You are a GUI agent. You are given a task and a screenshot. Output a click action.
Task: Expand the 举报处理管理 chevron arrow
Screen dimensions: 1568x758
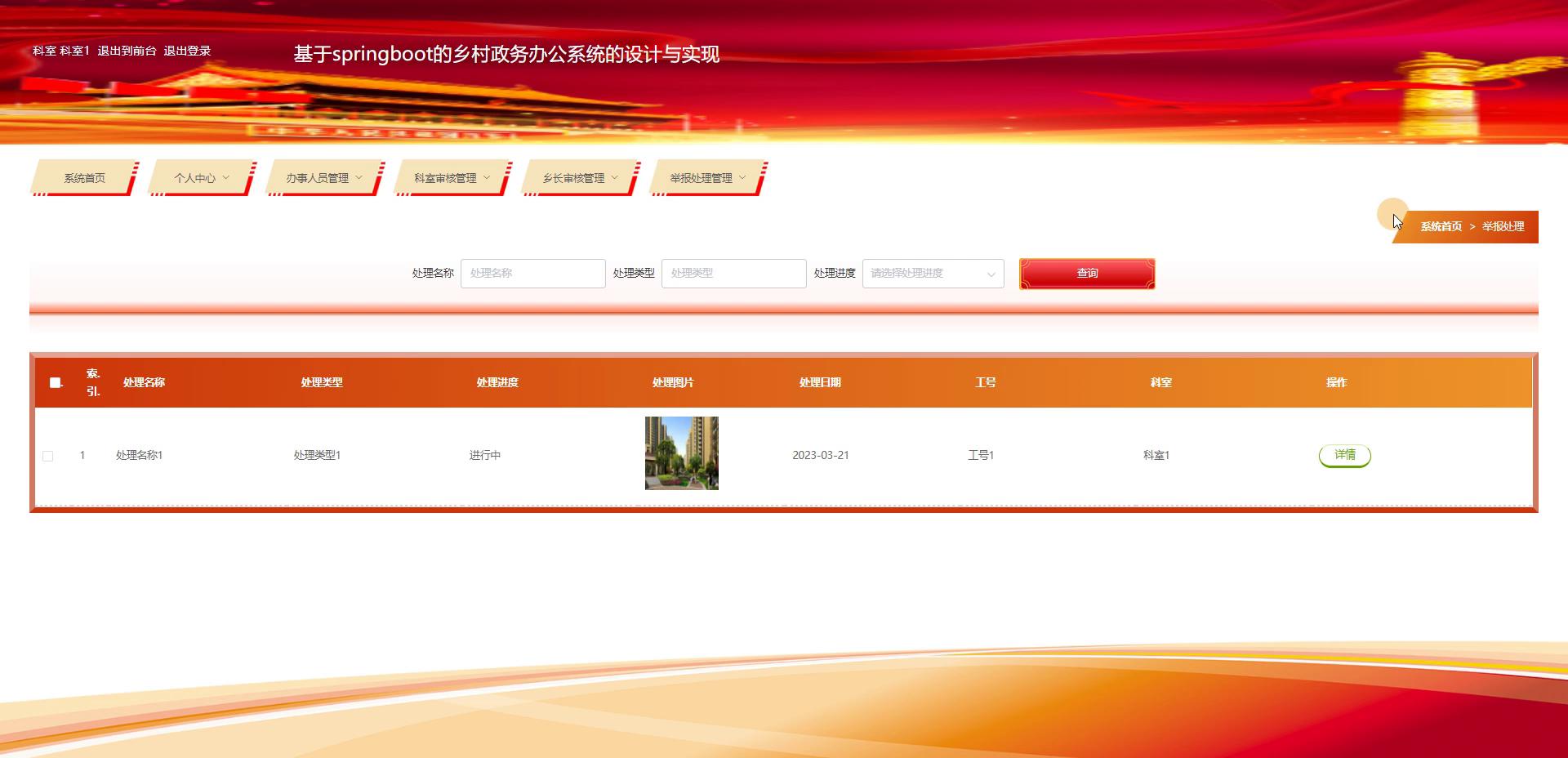pyautogui.click(x=742, y=178)
